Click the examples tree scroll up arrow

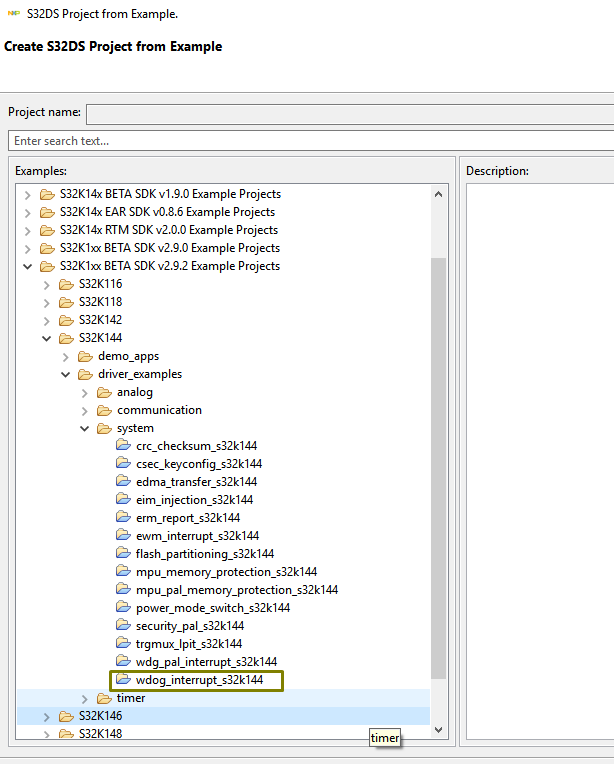pyautogui.click(x=439, y=194)
